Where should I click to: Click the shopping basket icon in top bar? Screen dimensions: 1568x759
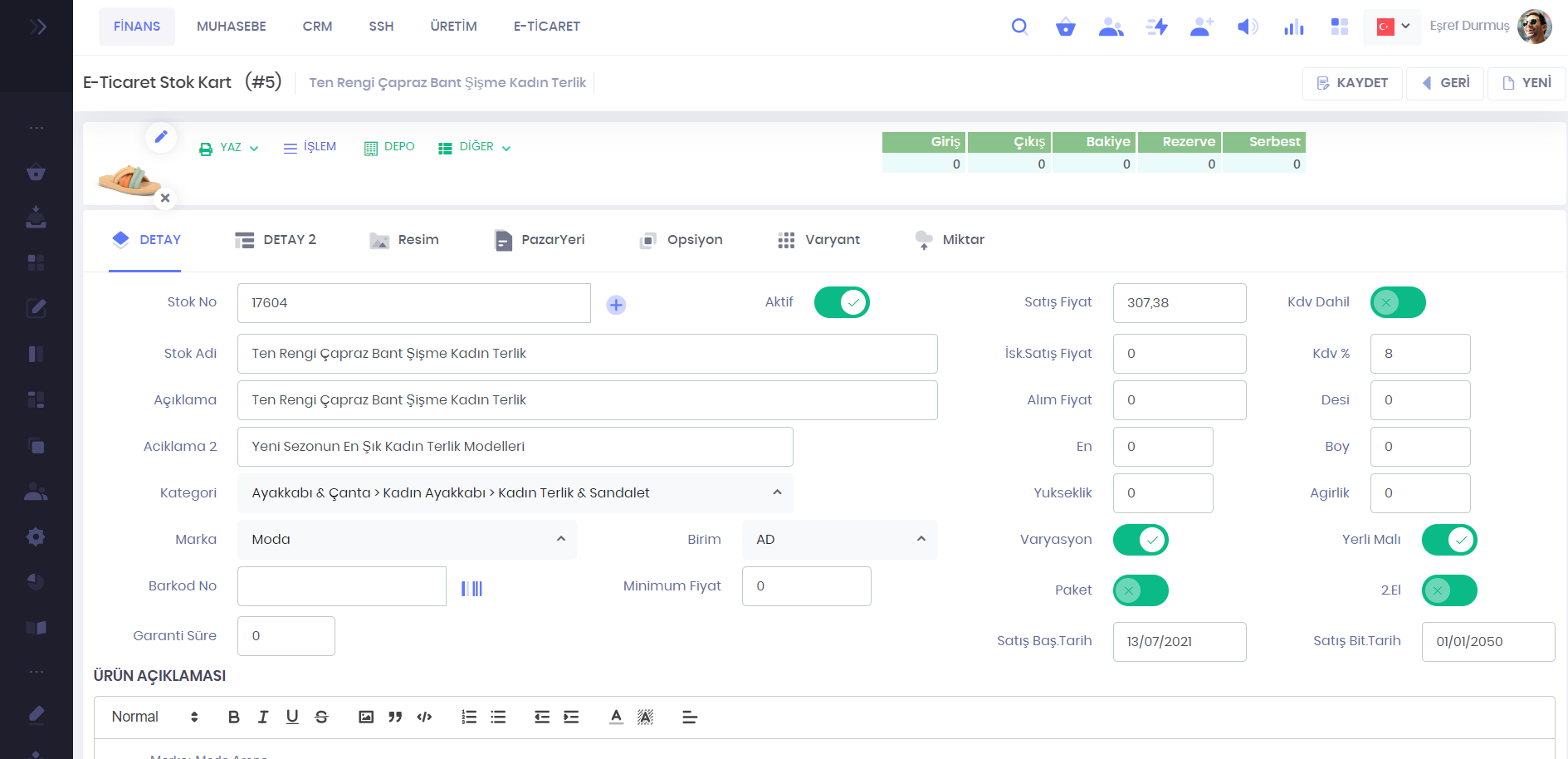1065,27
